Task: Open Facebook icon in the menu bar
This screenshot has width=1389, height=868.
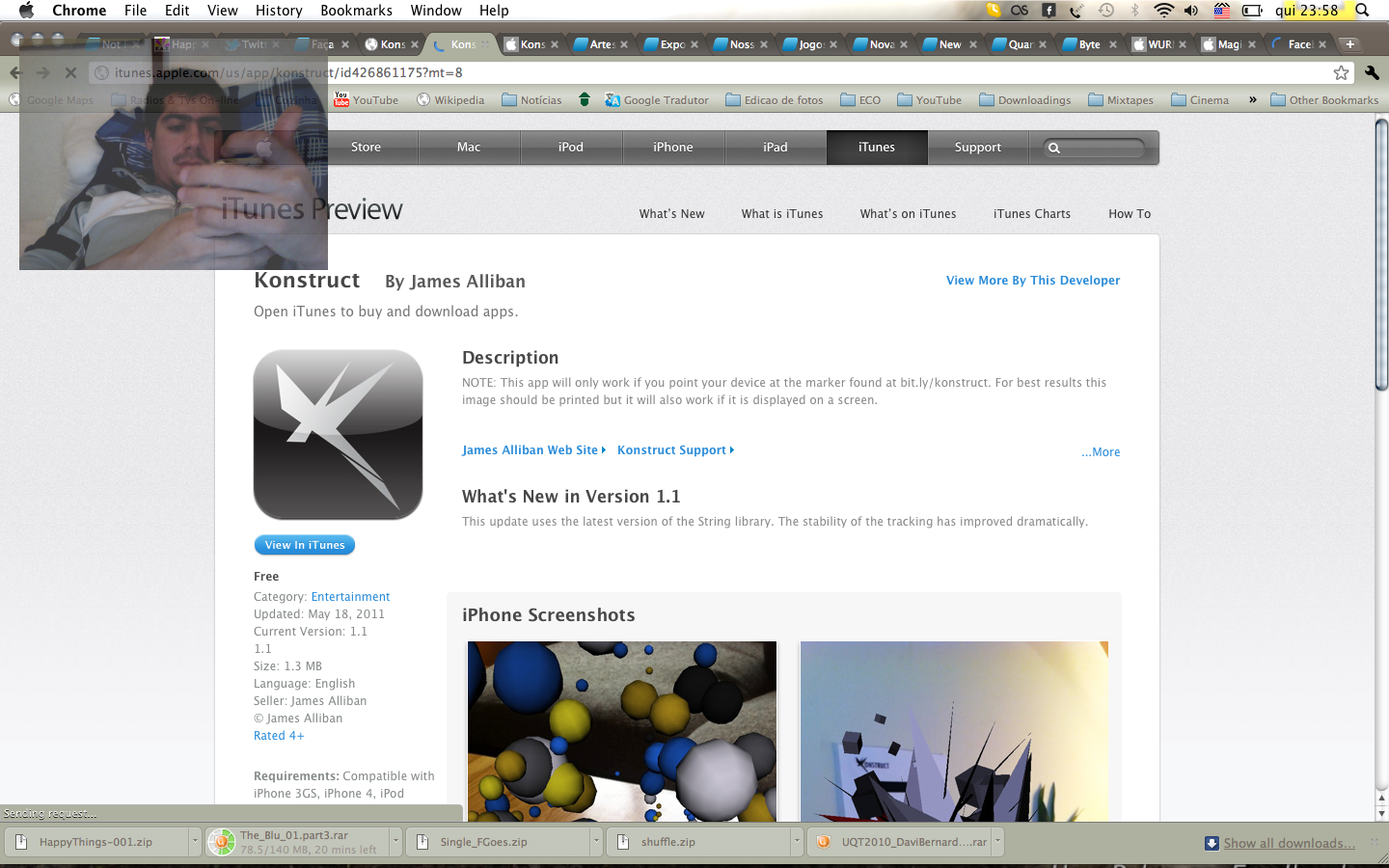Action: 1049,11
